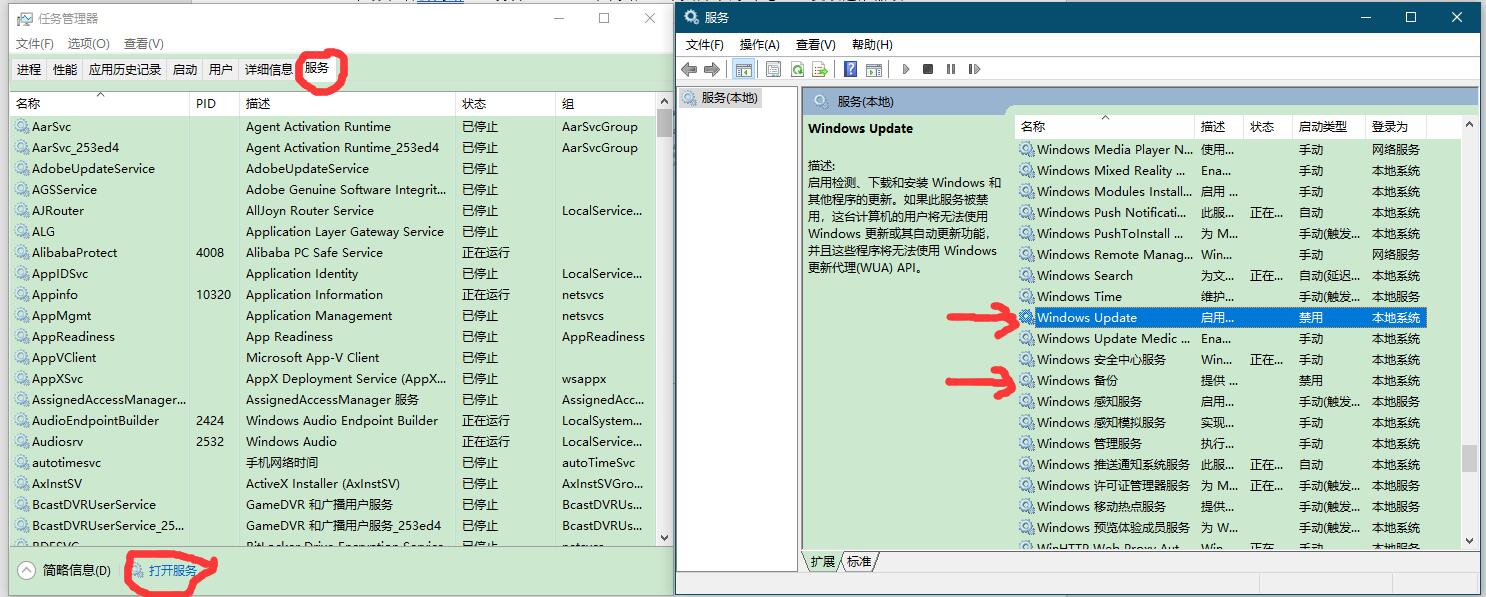
Task: Click gear icon beside Windows Media Player N...
Action: click(x=1026, y=149)
